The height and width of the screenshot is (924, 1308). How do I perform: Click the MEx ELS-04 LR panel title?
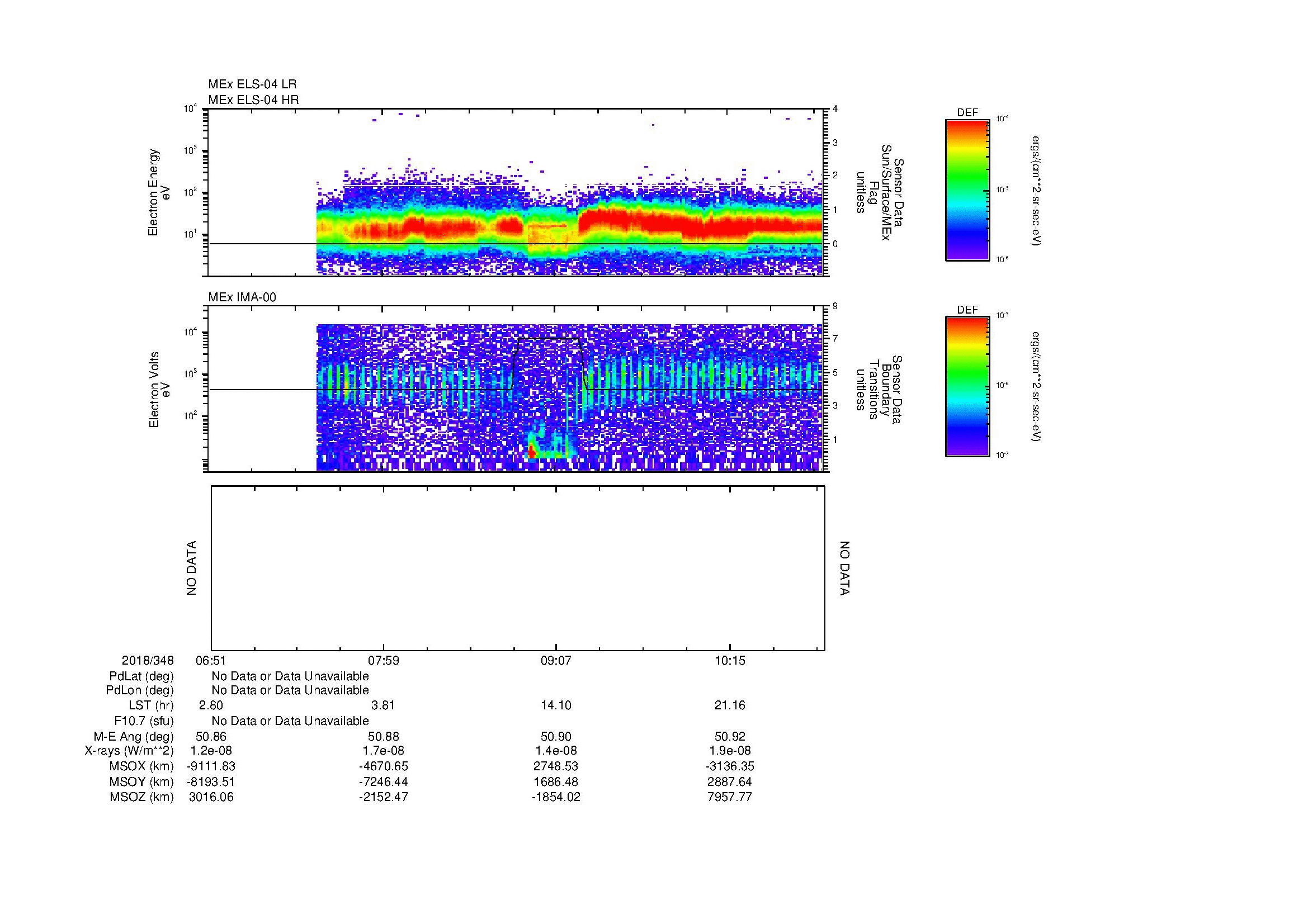pos(252,84)
